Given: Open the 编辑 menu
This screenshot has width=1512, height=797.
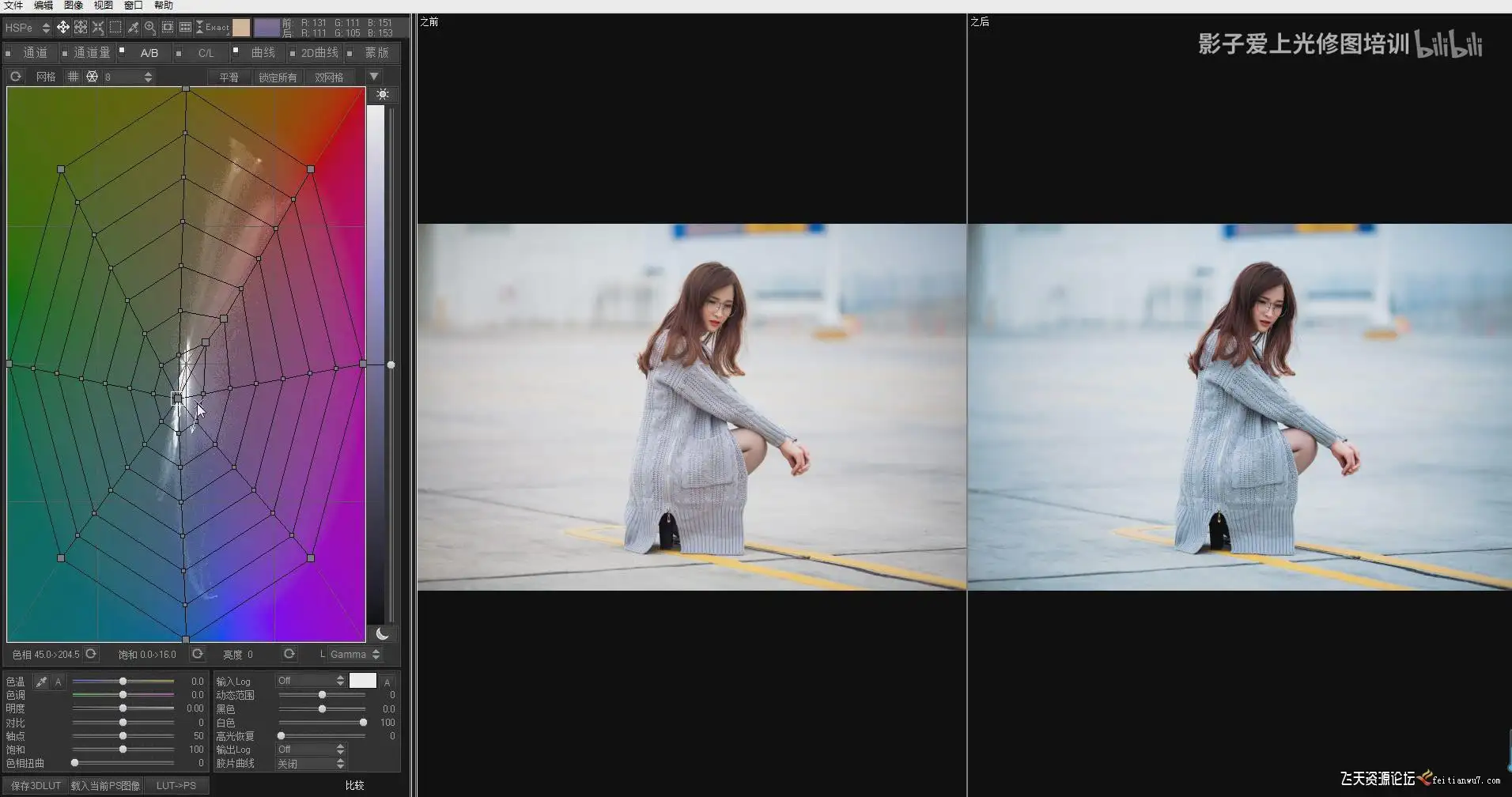Looking at the screenshot, I should (43, 6).
